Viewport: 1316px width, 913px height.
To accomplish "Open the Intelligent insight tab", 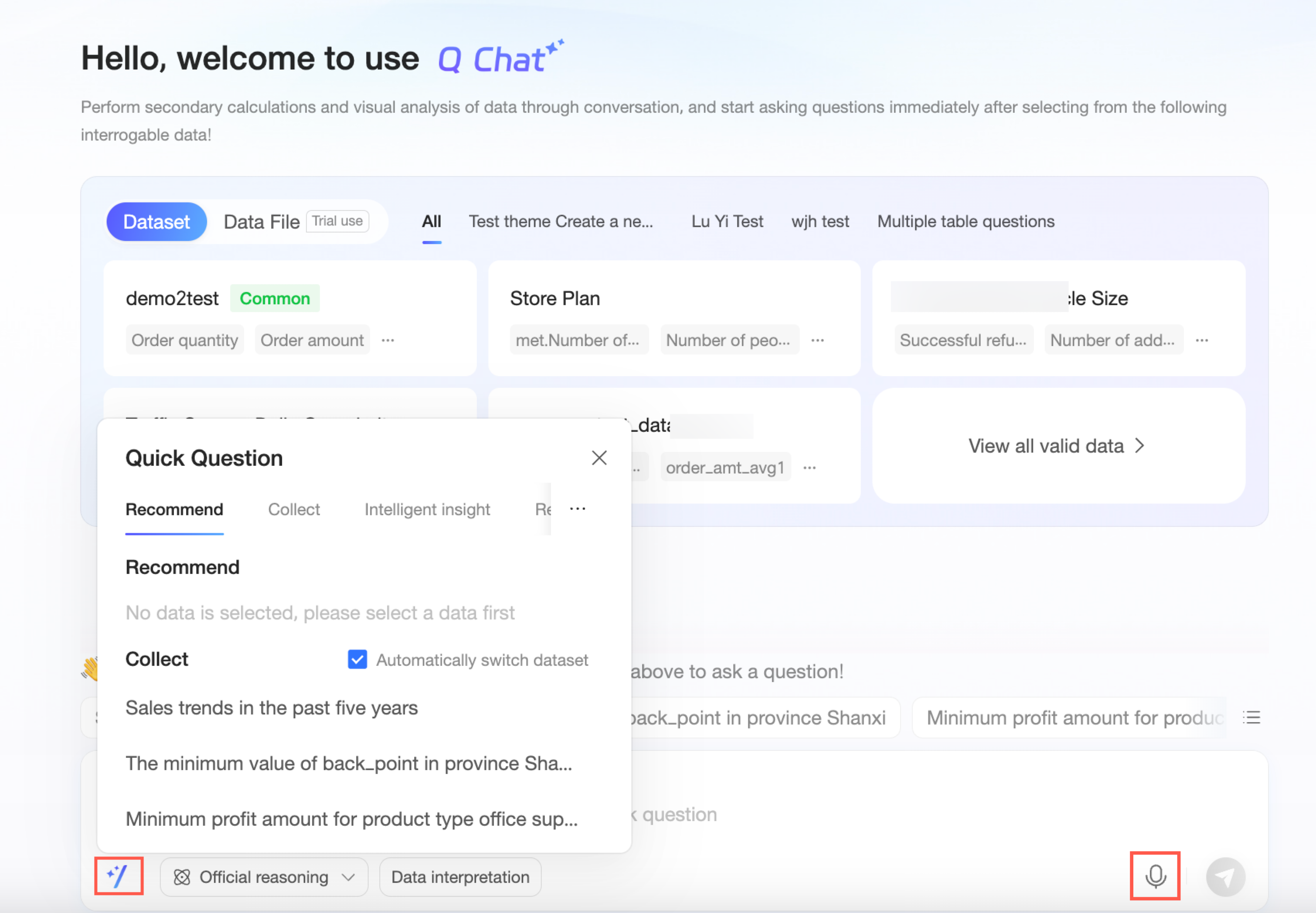I will click(427, 509).
